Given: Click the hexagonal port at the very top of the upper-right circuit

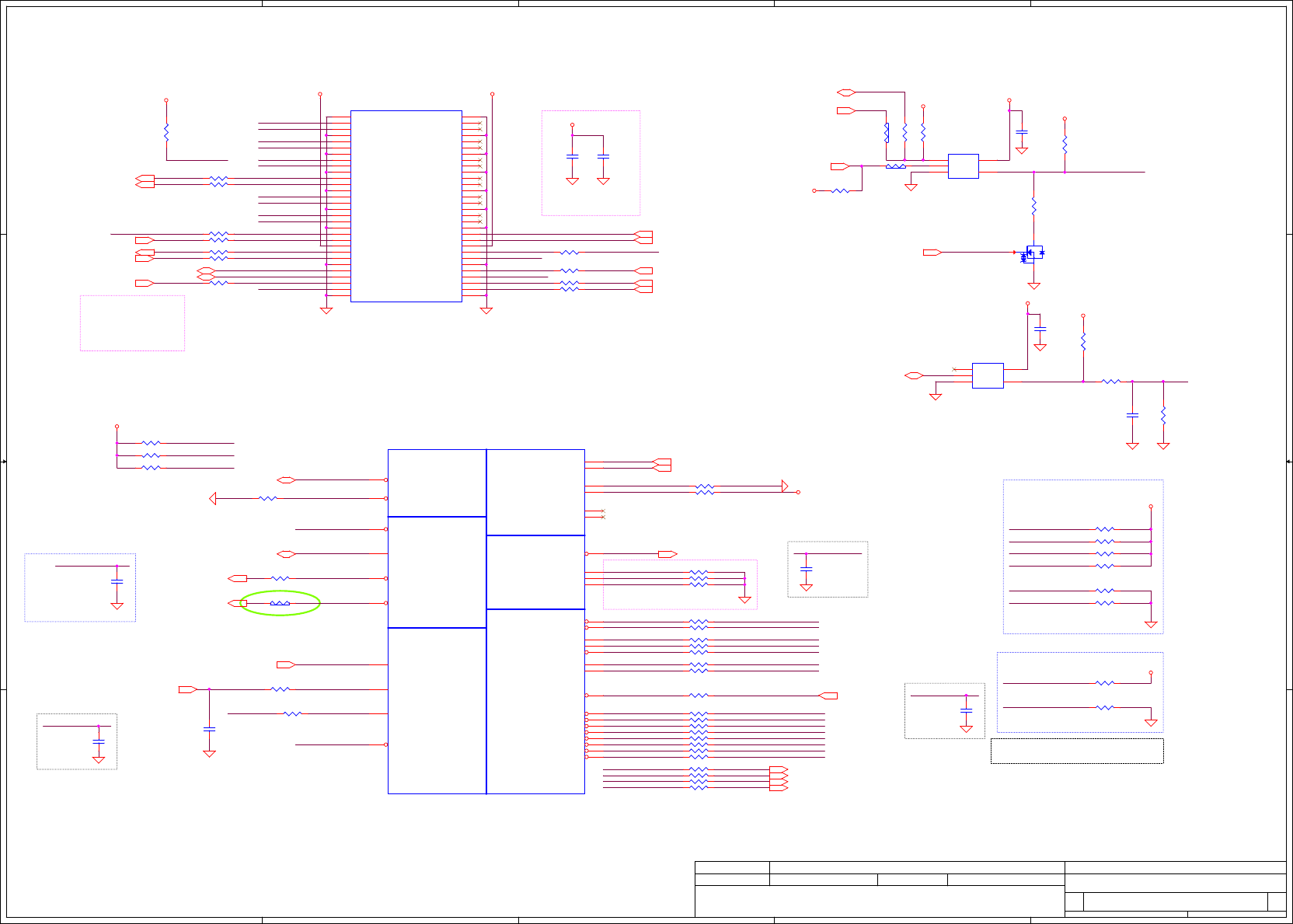Looking at the screenshot, I should pyautogui.click(x=846, y=92).
